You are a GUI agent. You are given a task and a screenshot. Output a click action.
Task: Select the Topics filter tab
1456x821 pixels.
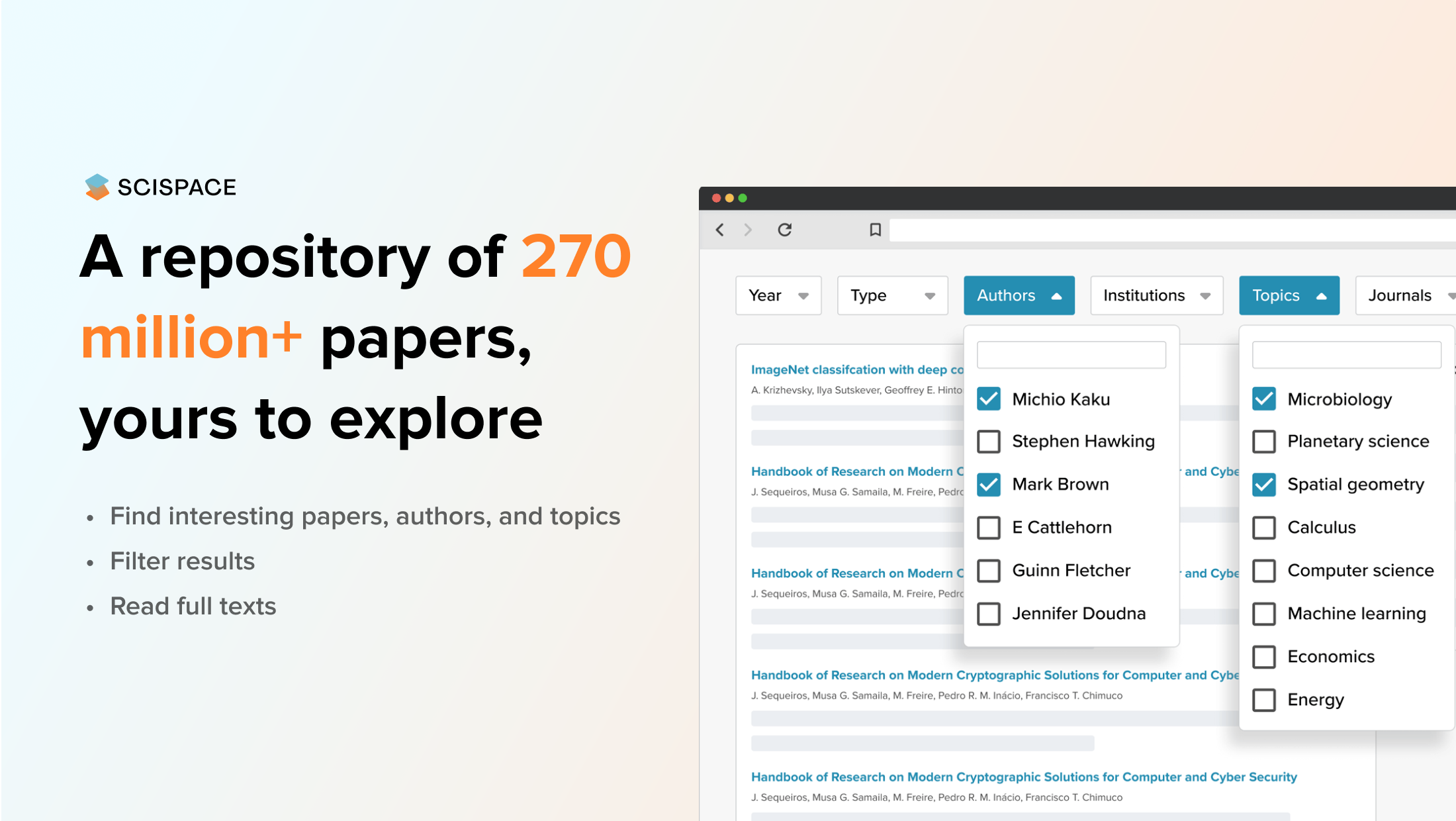click(x=1289, y=295)
